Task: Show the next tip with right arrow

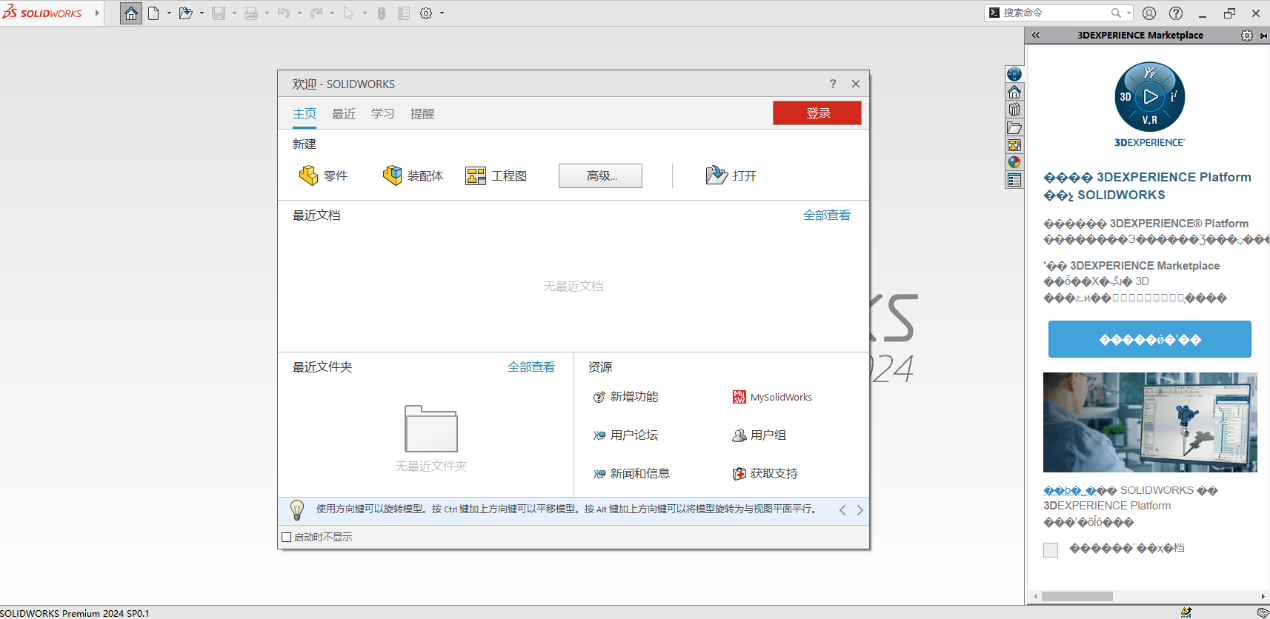Action: 860,510
